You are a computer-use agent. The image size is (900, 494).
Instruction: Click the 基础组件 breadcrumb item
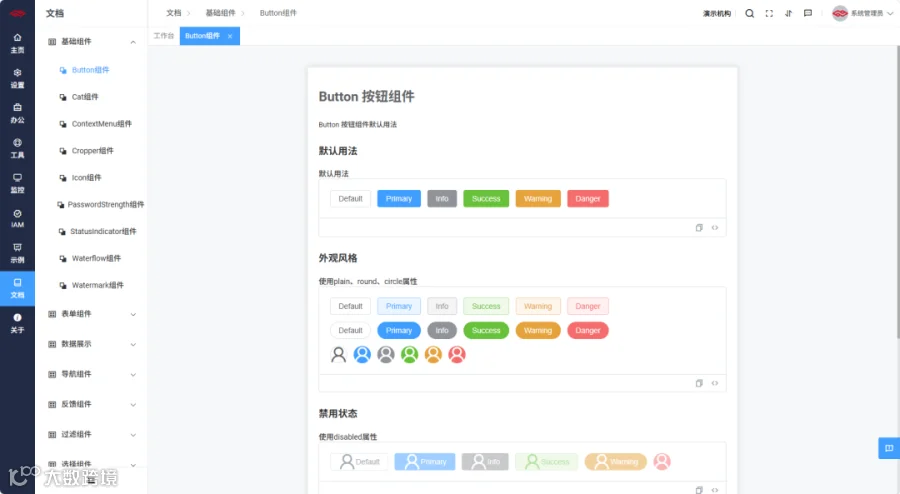tap(220, 13)
